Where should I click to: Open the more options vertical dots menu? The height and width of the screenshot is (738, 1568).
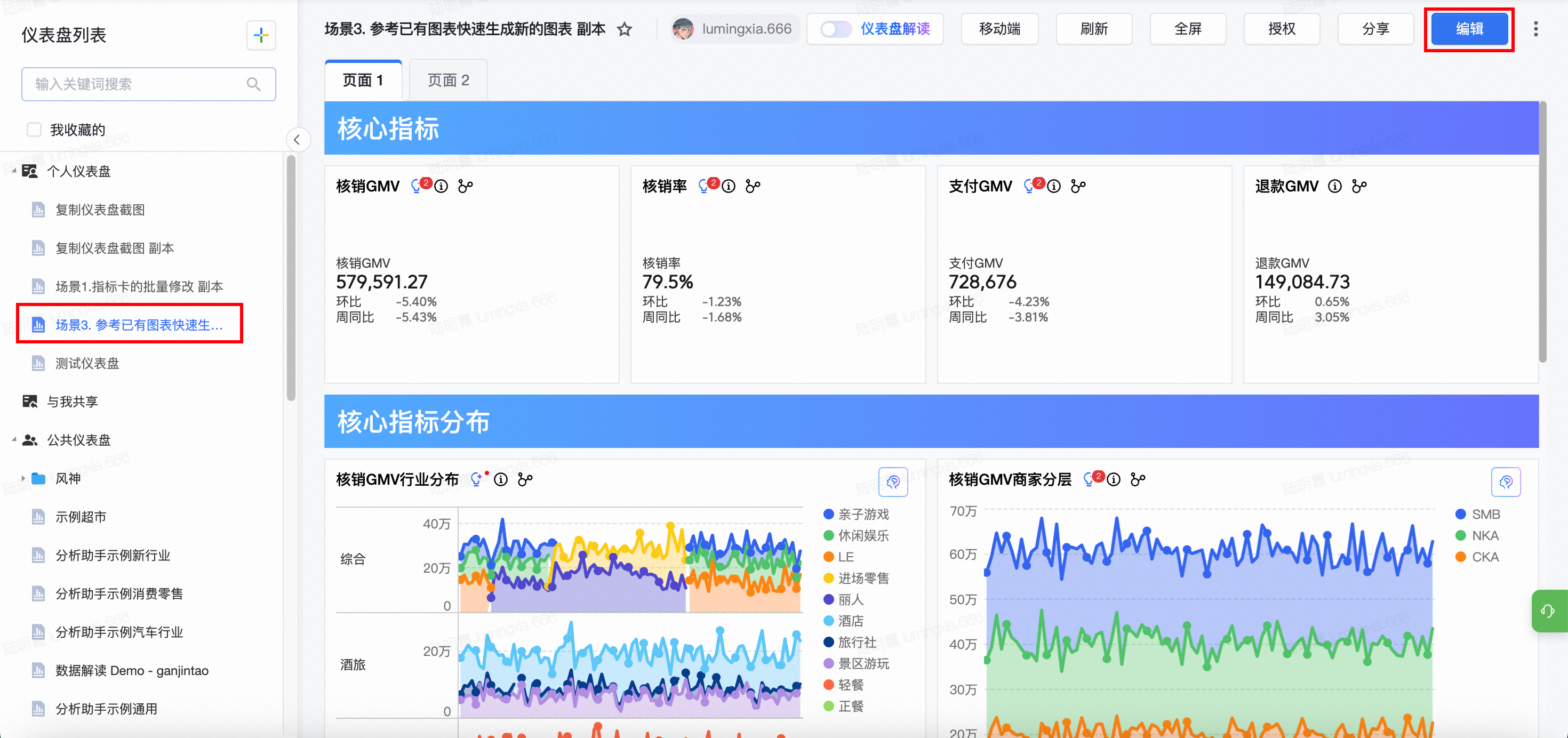pyautogui.click(x=1535, y=29)
